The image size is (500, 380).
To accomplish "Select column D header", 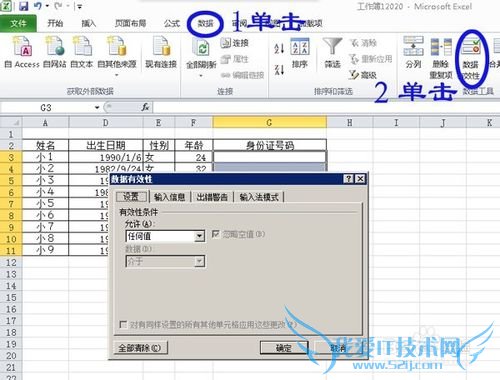I will coord(106,123).
